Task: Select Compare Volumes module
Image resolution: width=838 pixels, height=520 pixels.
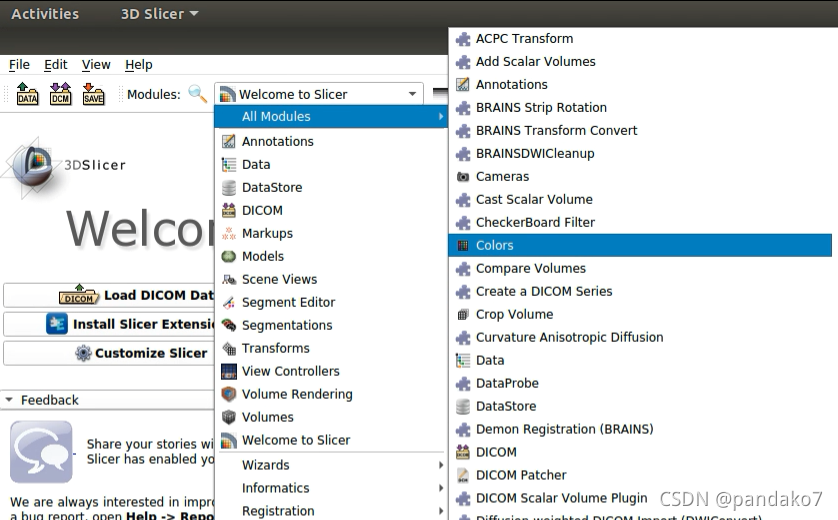Action: (x=640, y=268)
